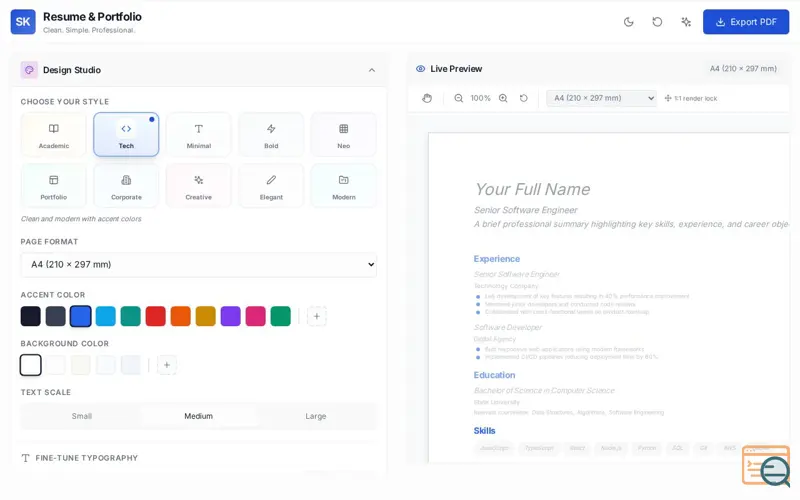Choose the Modern style

[x=343, y=186]
